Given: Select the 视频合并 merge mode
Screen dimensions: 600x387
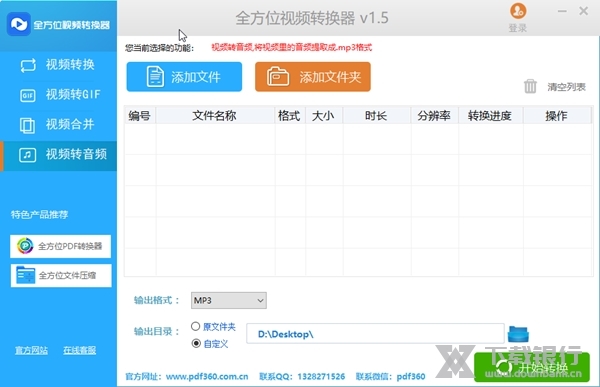Looking at the screenshot, I should click(x=58, y=124).
